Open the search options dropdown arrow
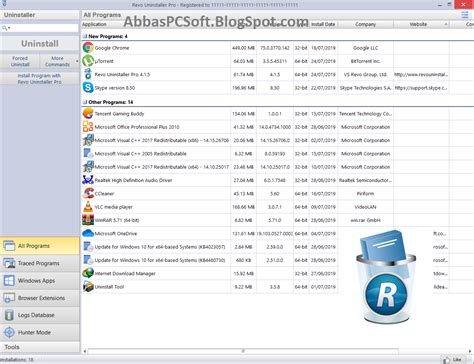Screen dimensions: 474x364 (9, 28)
